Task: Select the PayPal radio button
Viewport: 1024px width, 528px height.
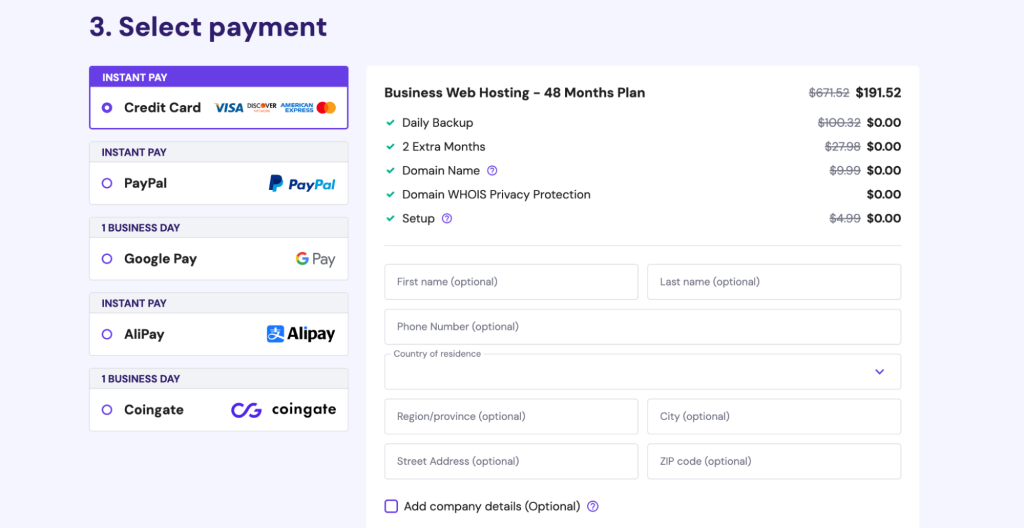Action: (x=107, y=184)
